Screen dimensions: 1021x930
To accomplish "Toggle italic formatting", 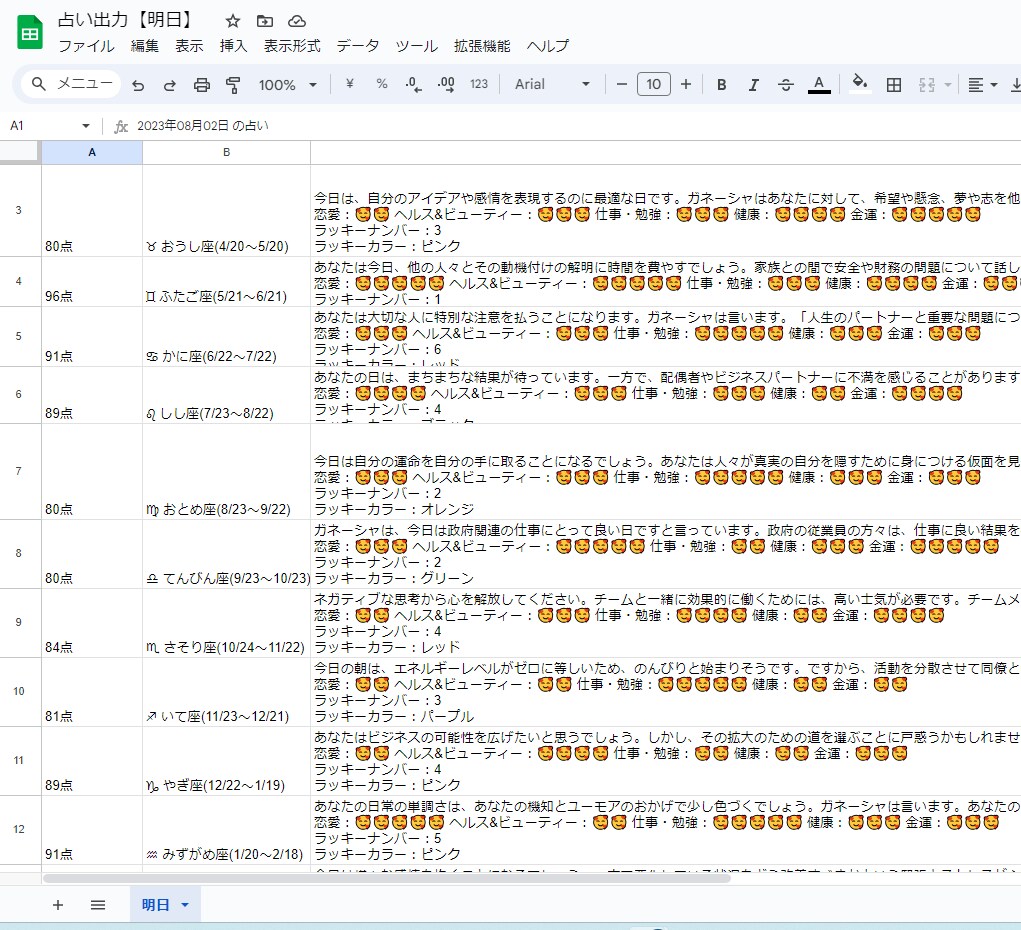I will click(x=753, y=85).
